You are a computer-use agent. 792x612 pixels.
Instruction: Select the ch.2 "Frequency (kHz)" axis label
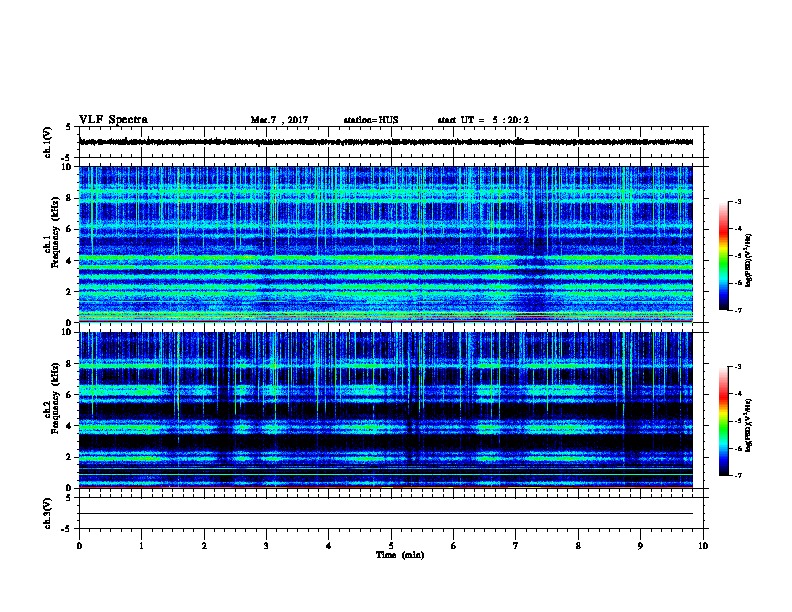56,398
